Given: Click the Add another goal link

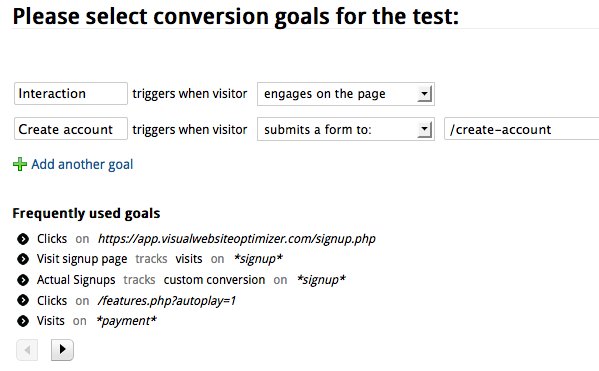Looking at the screenshot, I should (82, 164).
